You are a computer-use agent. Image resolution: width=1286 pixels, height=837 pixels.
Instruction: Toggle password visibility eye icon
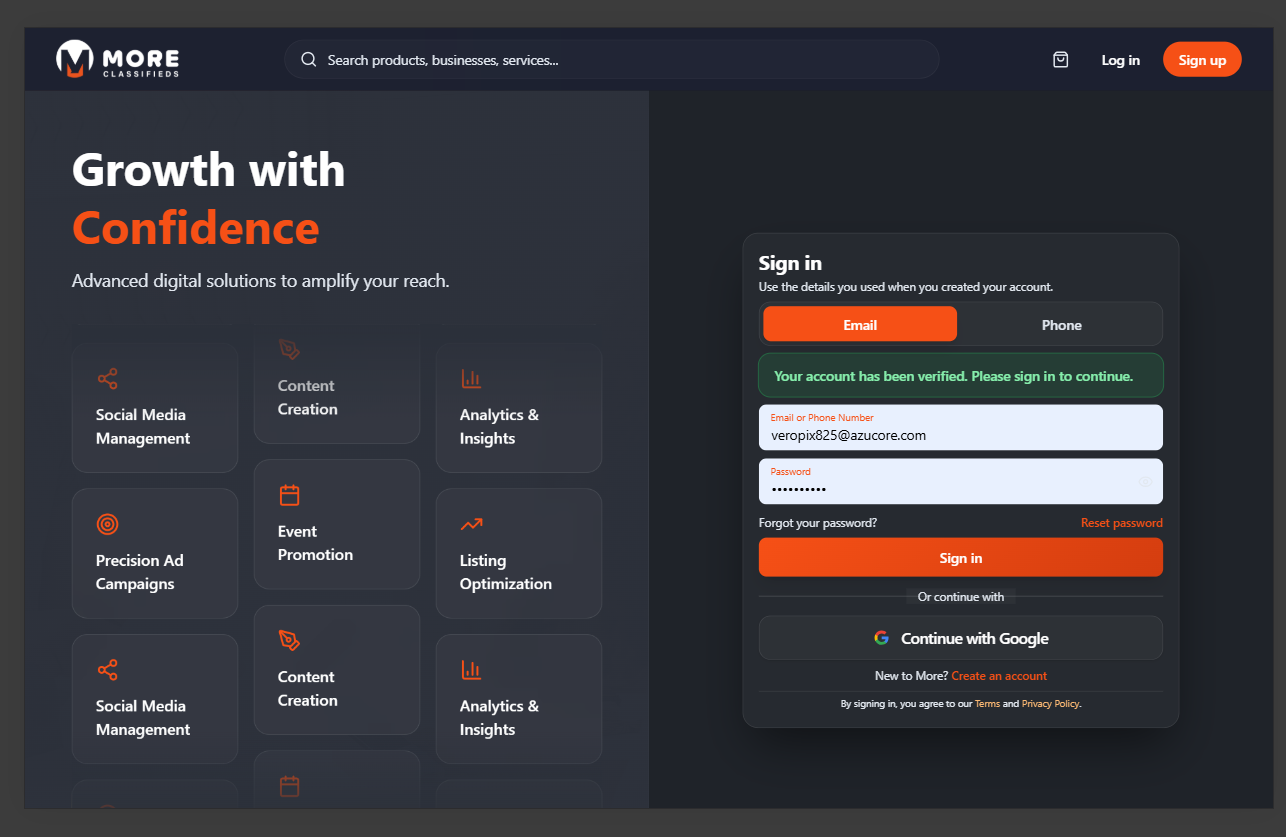tap(1145, 482)
